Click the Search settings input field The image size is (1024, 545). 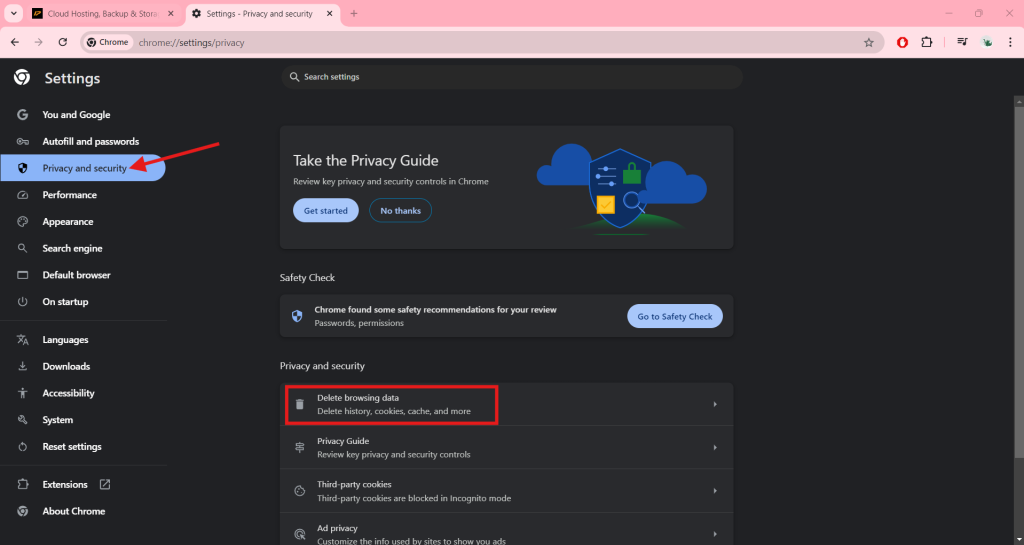point(510,77)
